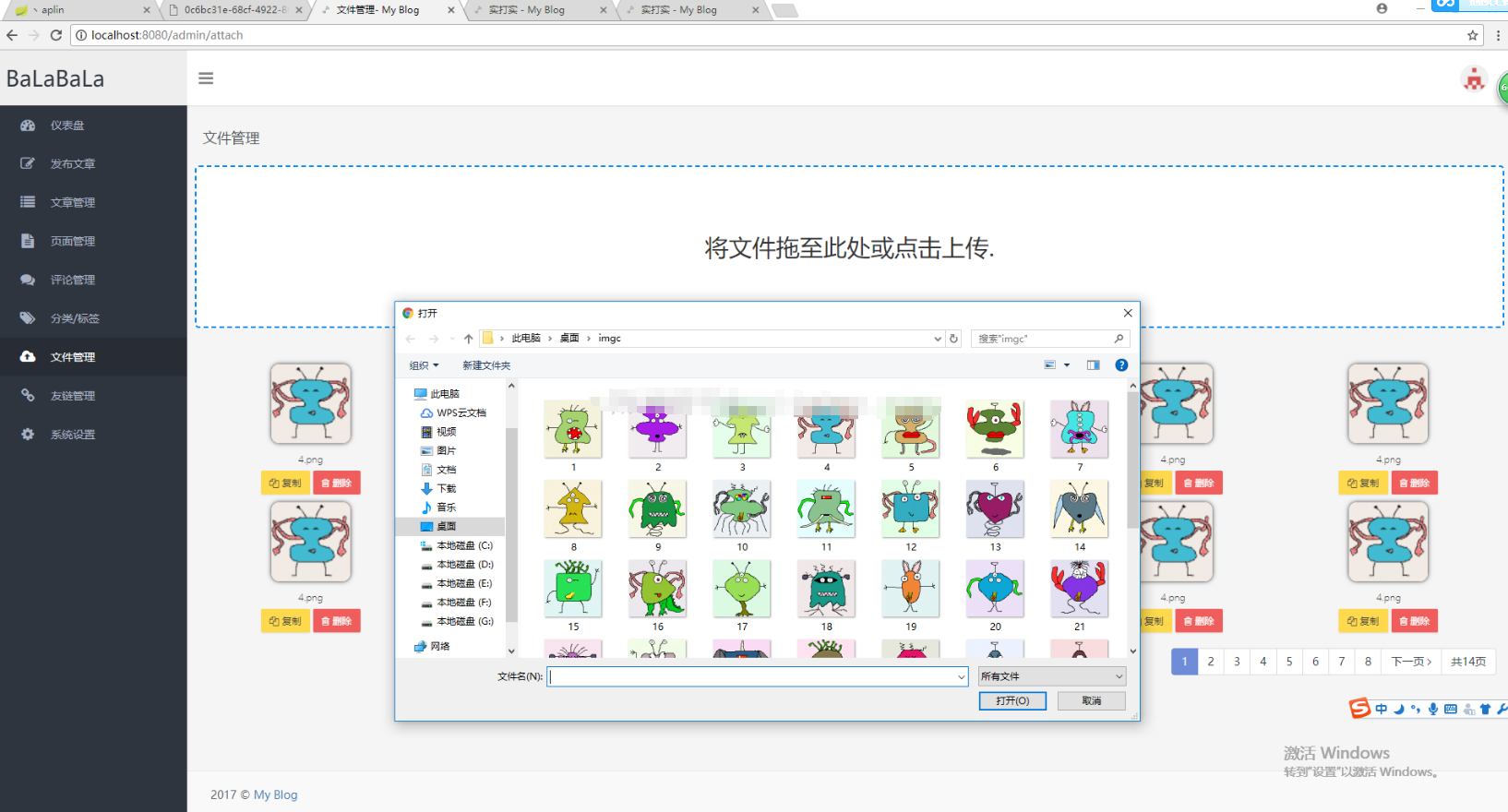Click 此电脑 breadcrumb in address bar

pos(526,339)
